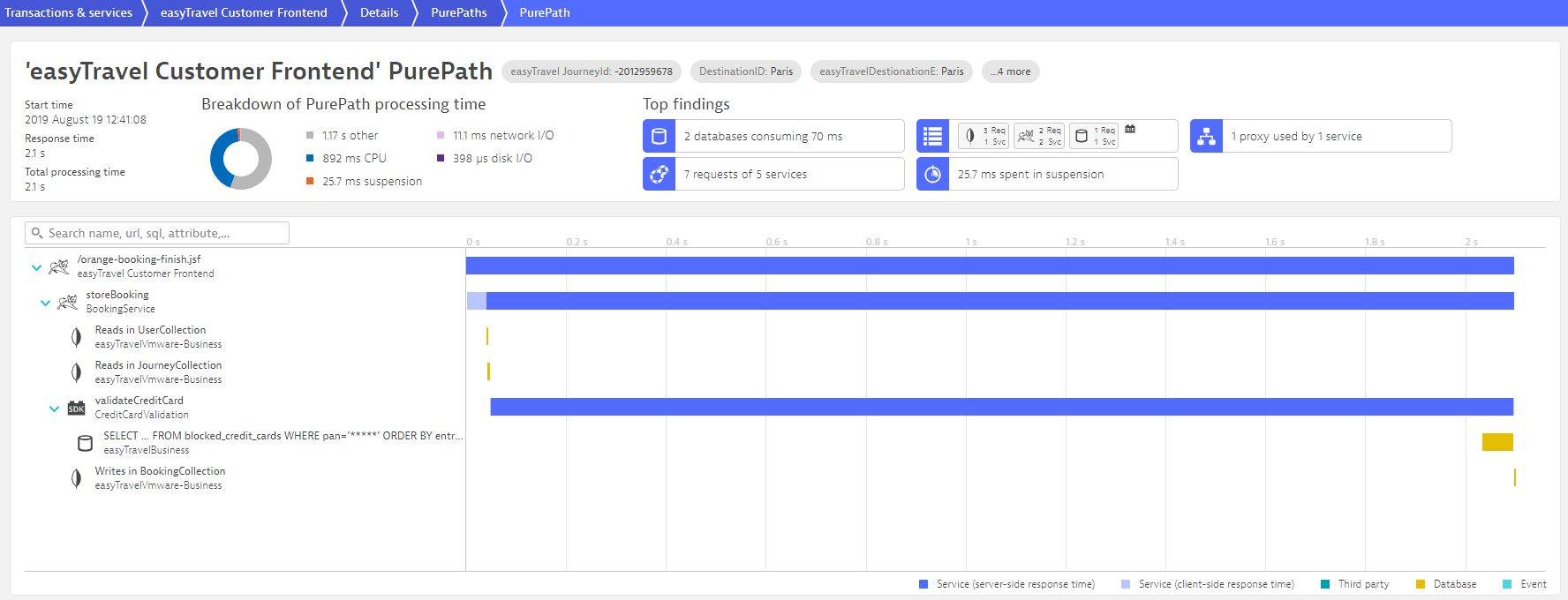Image resolution: width=1568 pixels, height=600 pixels.
Task: Click the 'DestinationID: Paris' tag
Action: pos(746,71)
